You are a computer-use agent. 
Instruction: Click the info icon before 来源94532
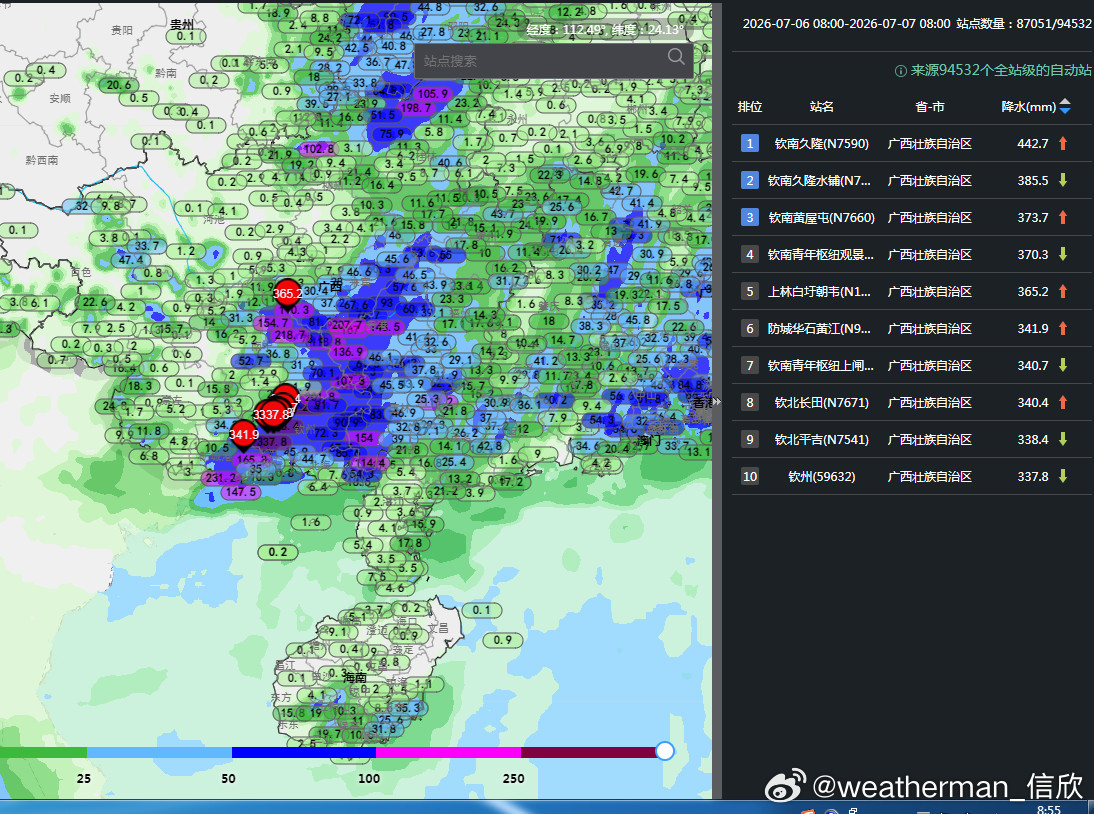pos(900,71)
